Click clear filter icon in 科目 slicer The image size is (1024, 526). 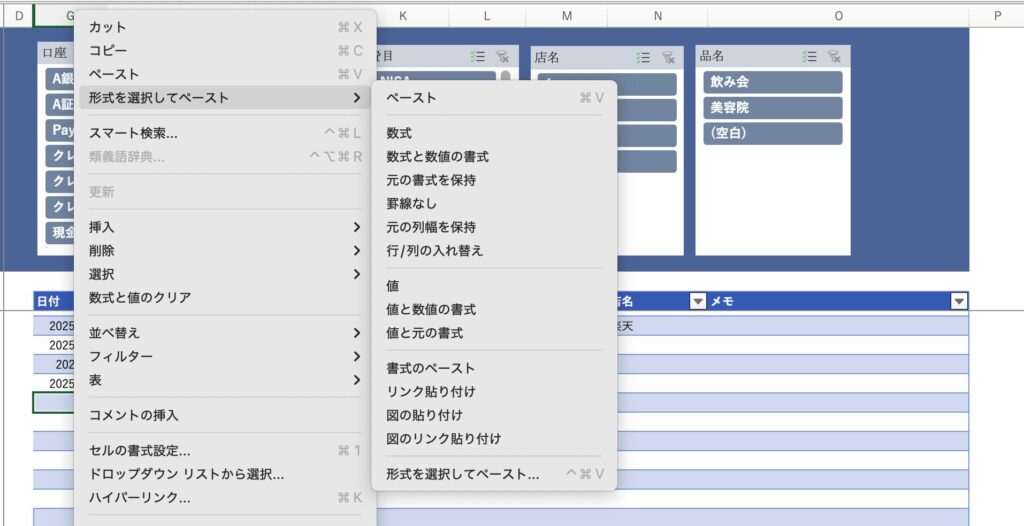tap(502, 57)
